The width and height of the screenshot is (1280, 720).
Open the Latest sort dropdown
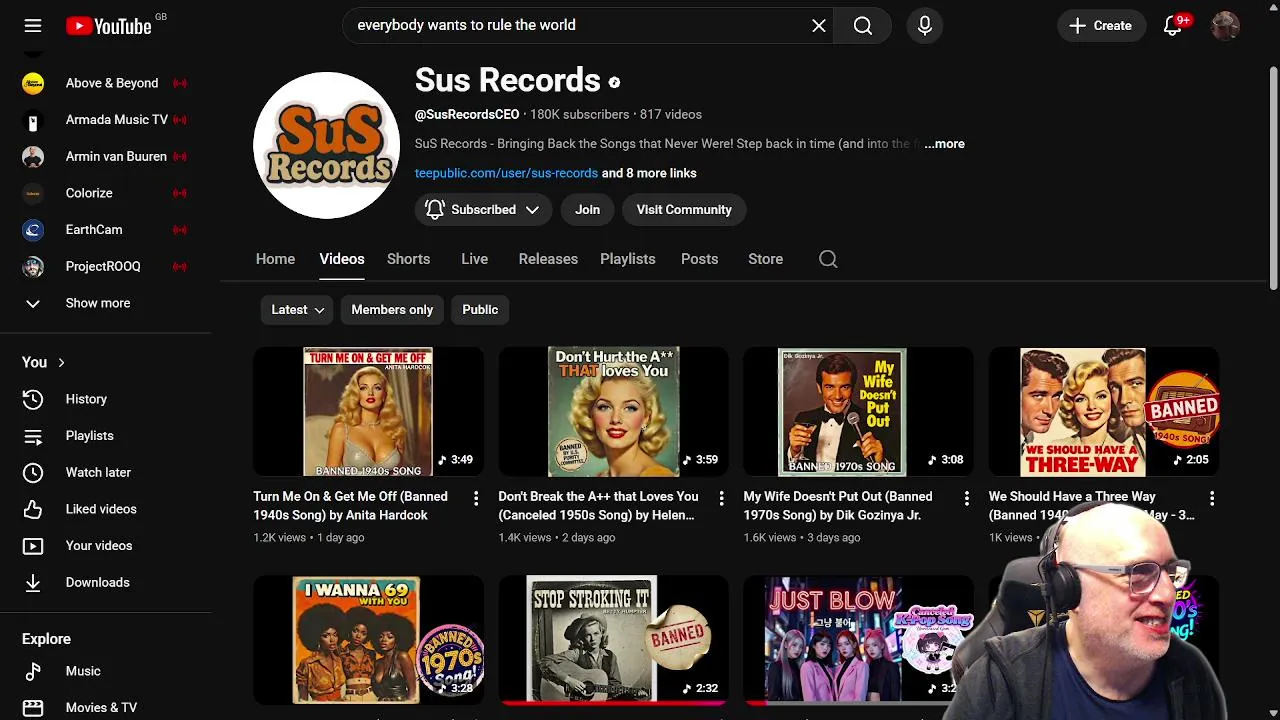pos(298,310)
